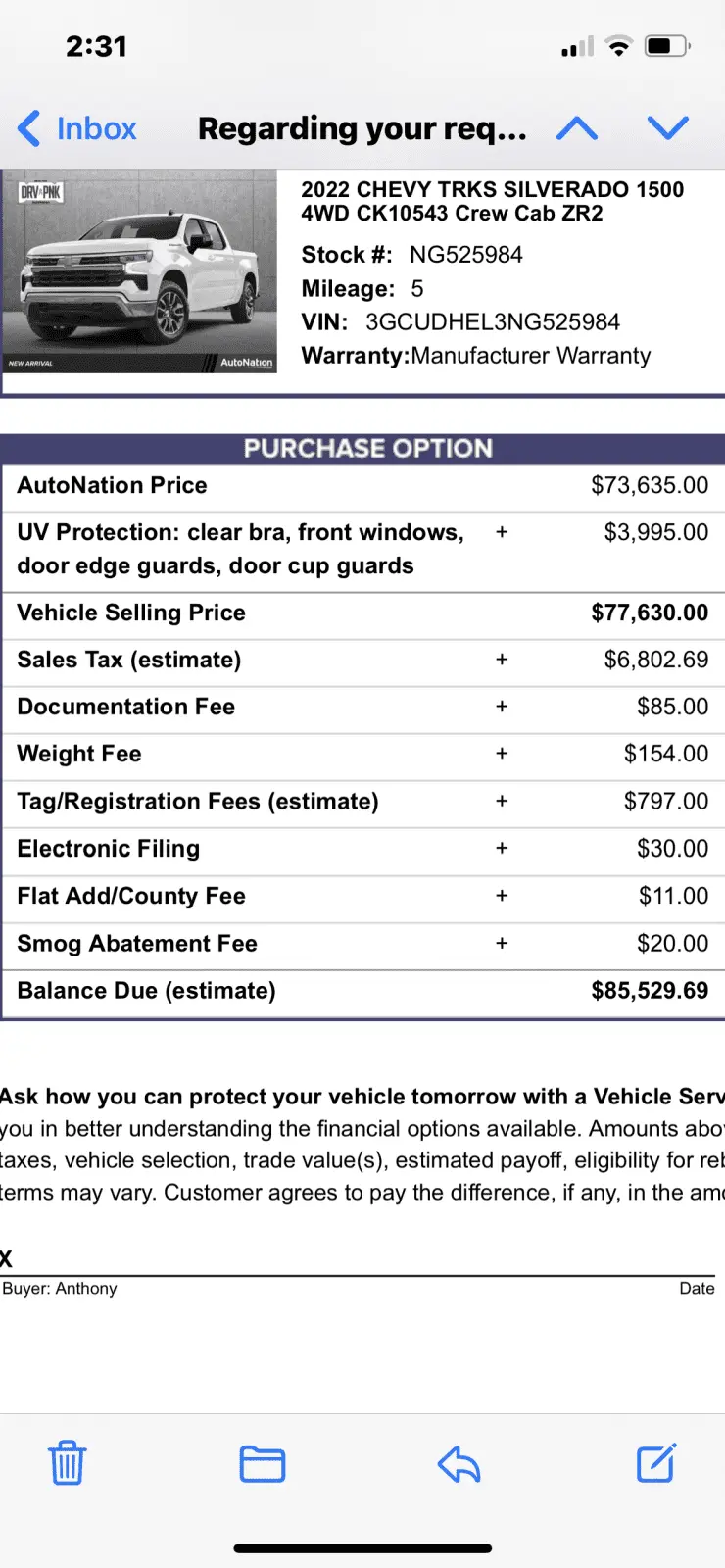Go to next message with down chevron

click(668, 128)
